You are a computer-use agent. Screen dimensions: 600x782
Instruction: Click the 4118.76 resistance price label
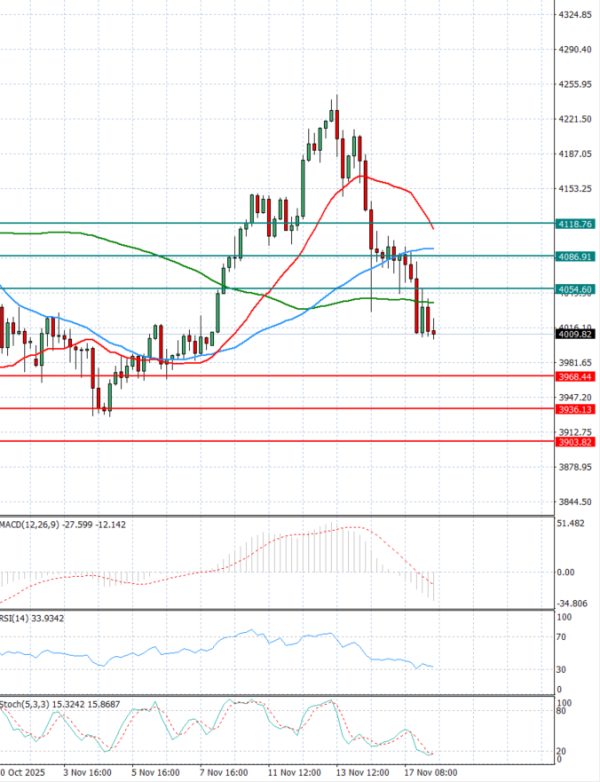tap(575, 224)
